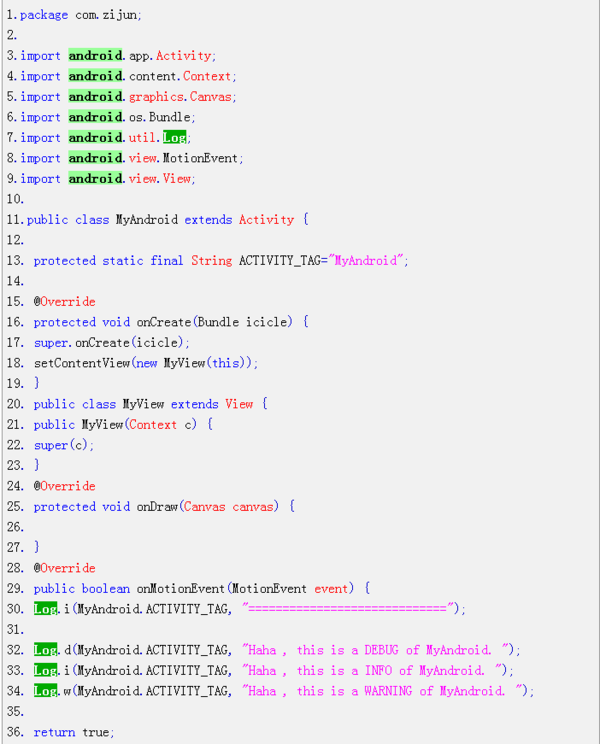Image resolution: width=600 pixels, height=744 pixels.
Task: Click highlighted 'Log' on line 33
Action: (46, 670)
